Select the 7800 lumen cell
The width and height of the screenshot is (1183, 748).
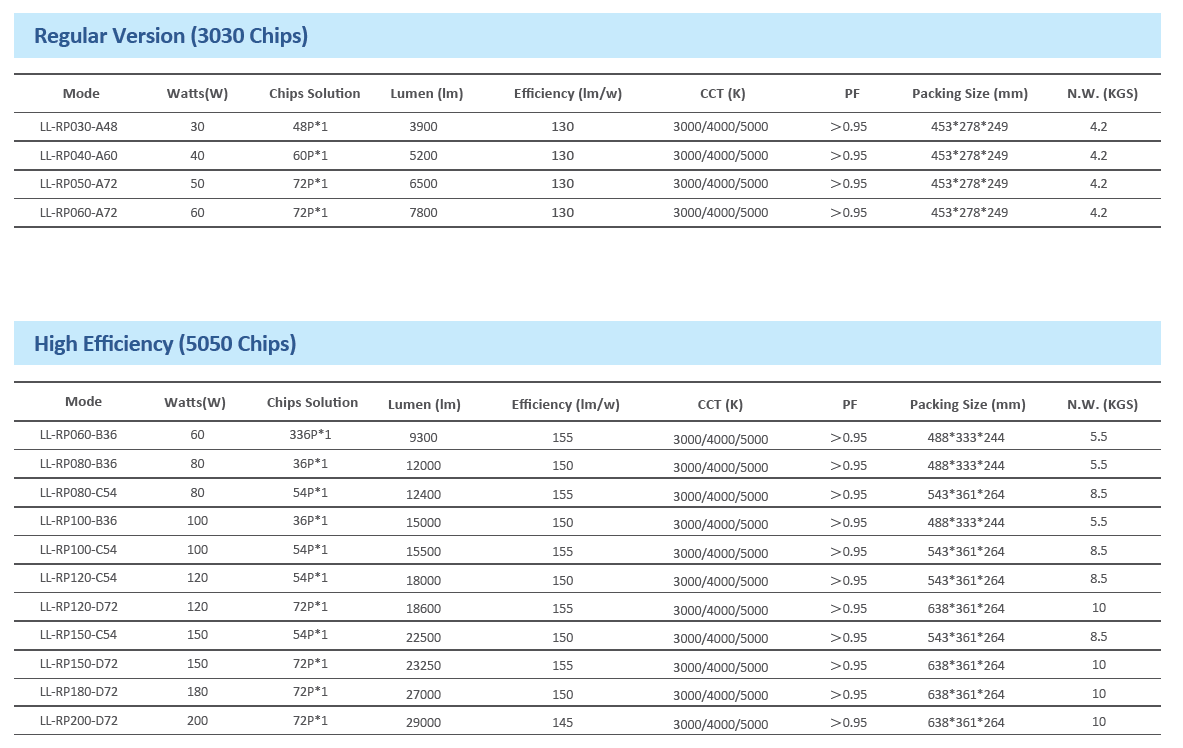coord(424,213)
